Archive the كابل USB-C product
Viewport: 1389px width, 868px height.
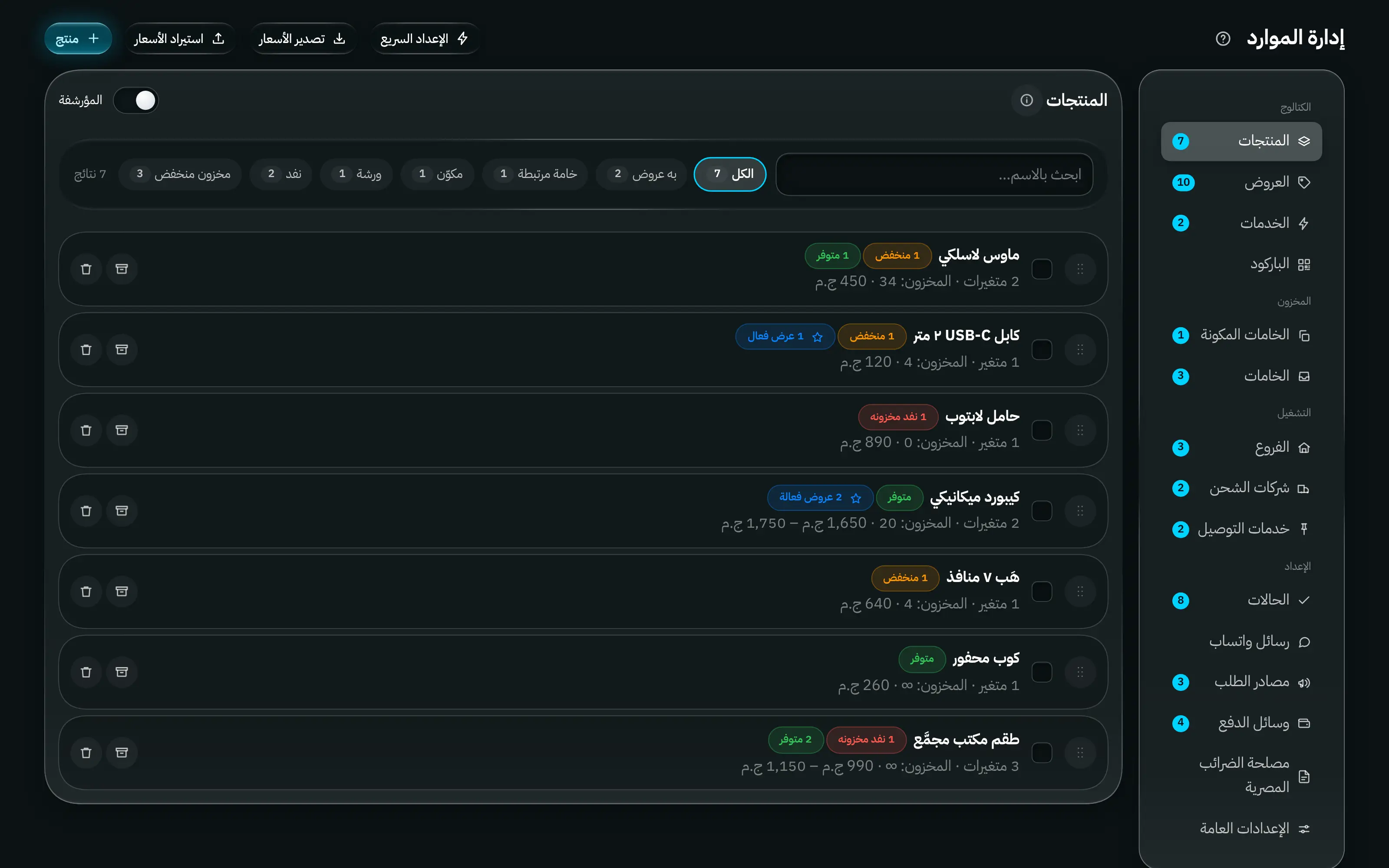122,350
